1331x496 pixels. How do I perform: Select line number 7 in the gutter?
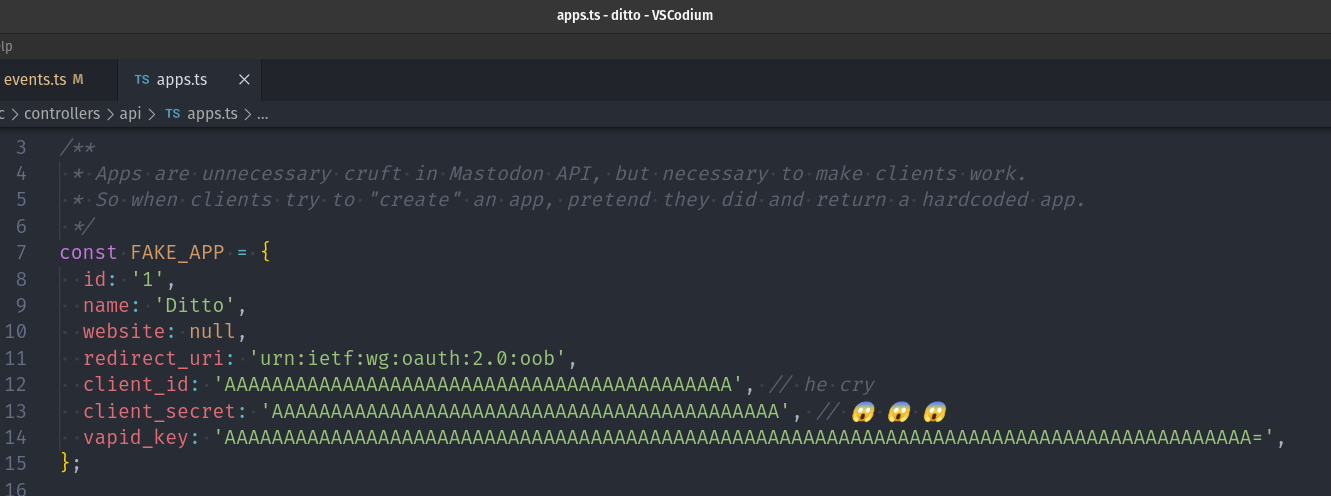(22, 252)
